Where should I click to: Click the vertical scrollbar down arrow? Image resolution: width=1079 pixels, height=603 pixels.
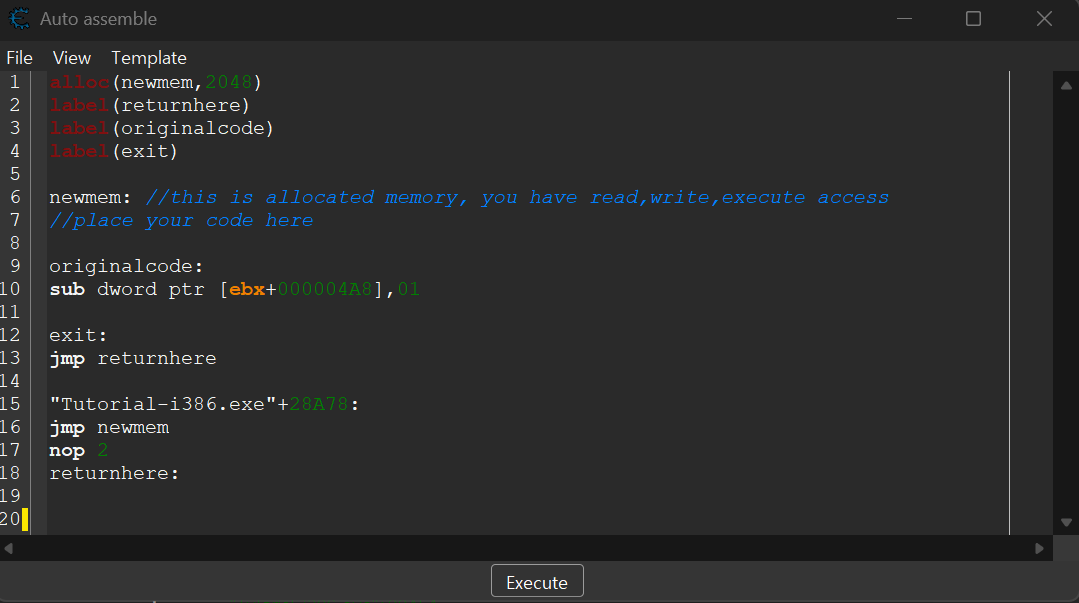1066,522
